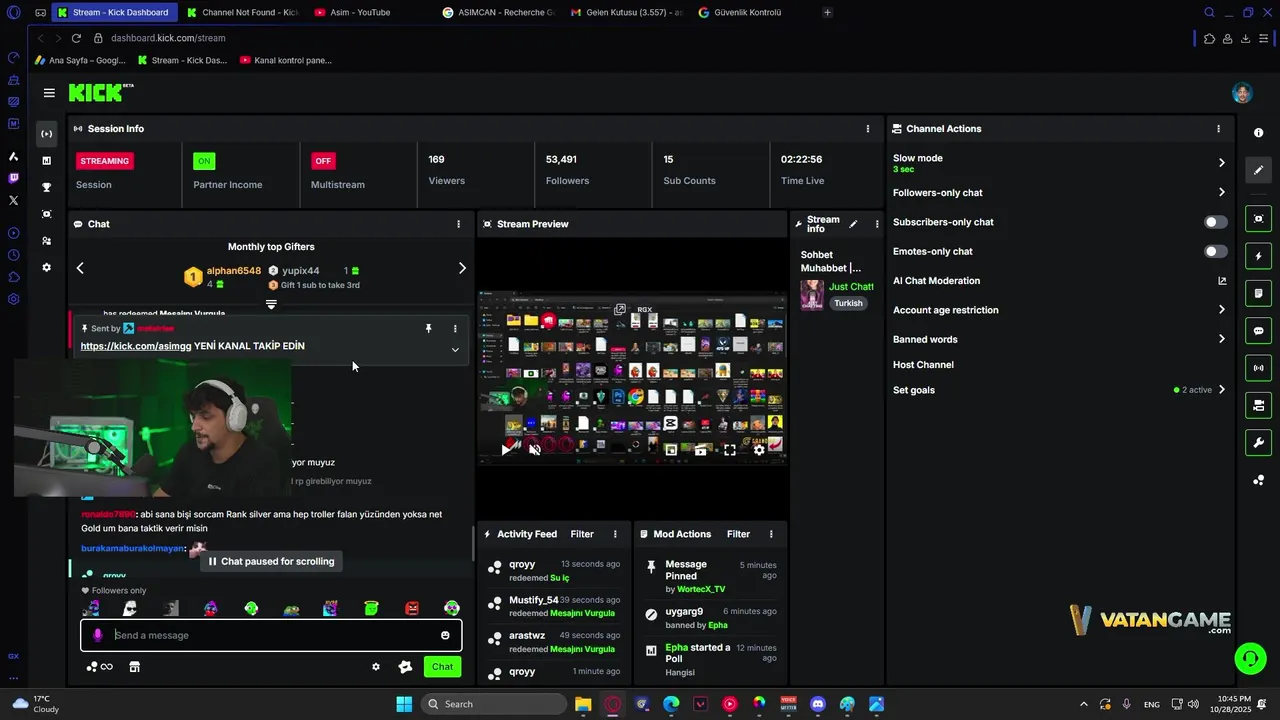Open the chat shop icon
Viewport: 1280px width, 720px height.
(134, 667)
